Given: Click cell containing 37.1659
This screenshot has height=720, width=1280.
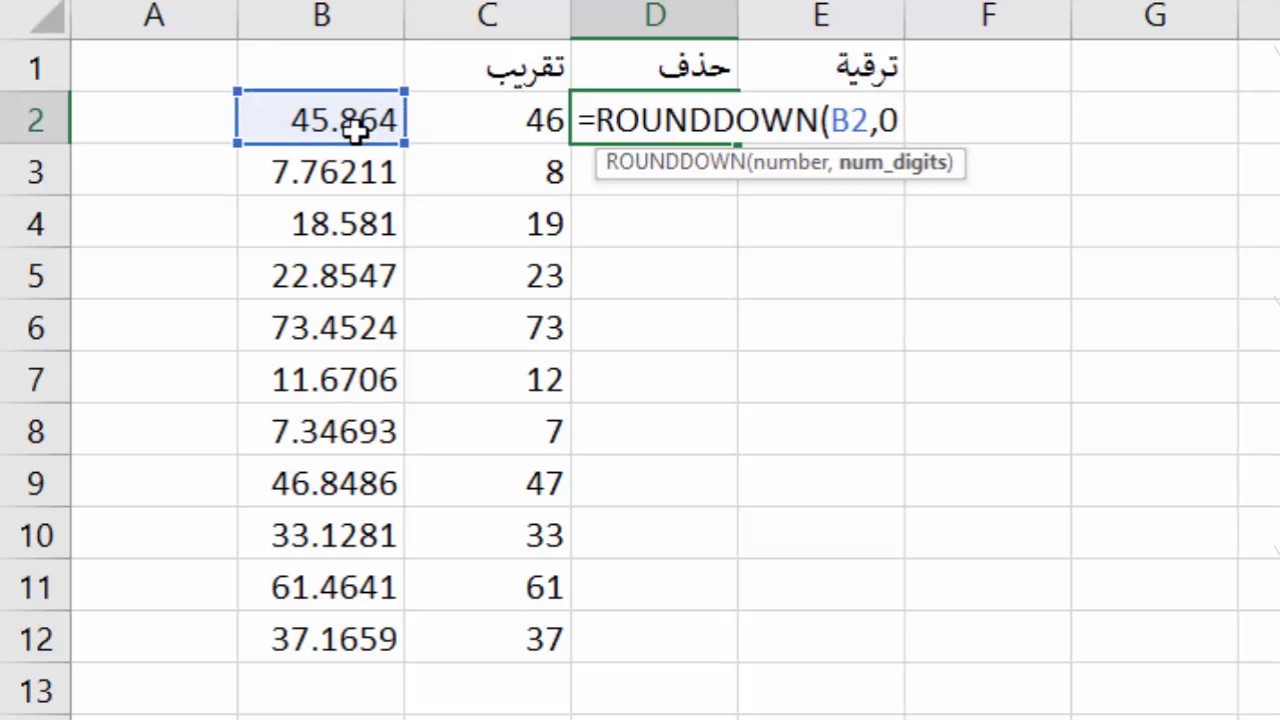Looking at the screenshot, I should 321,639.
